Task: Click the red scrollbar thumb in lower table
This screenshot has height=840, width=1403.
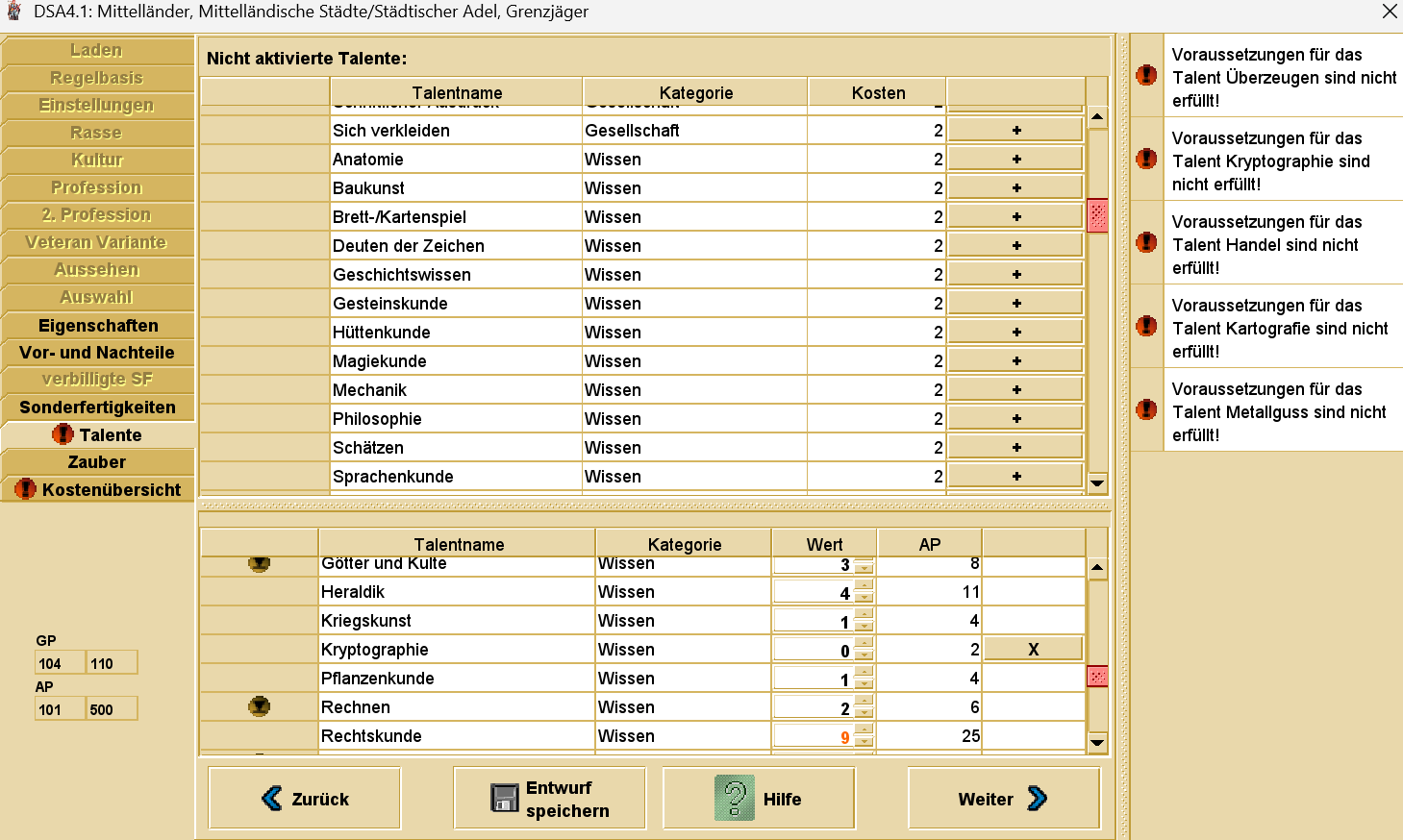Action: point(1097,676)
